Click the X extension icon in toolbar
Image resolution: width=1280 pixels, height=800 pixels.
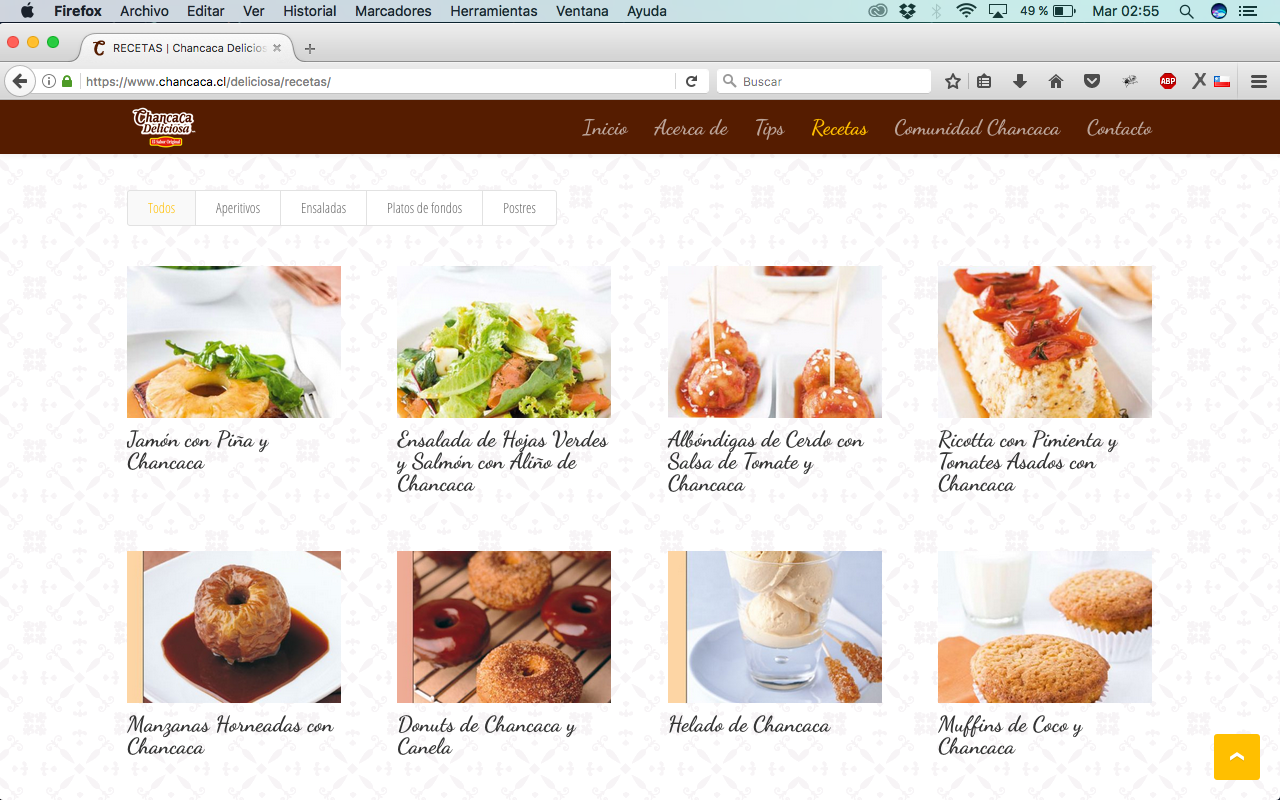click(x=1199, y=81)
